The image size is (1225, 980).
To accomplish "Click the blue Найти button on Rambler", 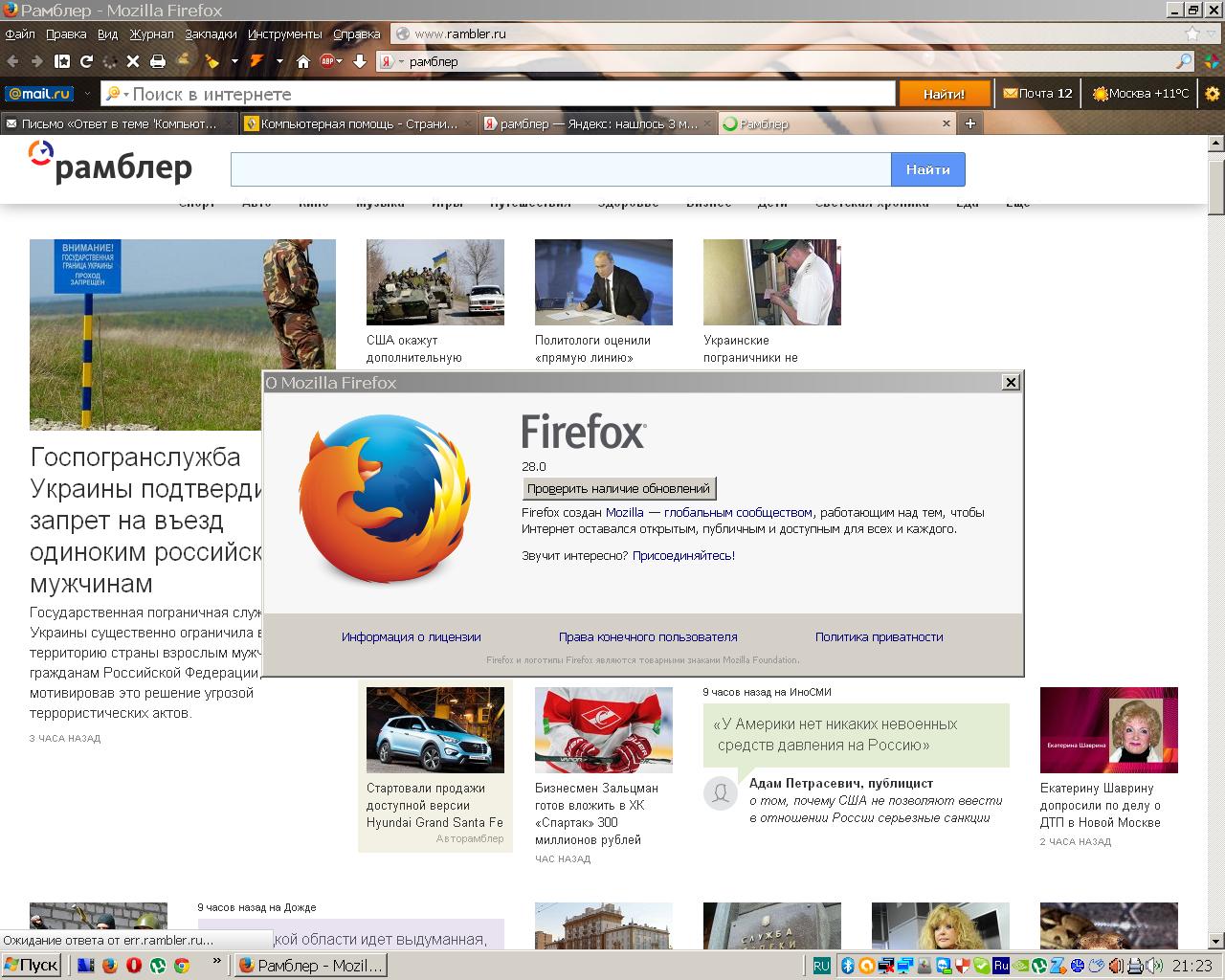I will click(927, 169).
